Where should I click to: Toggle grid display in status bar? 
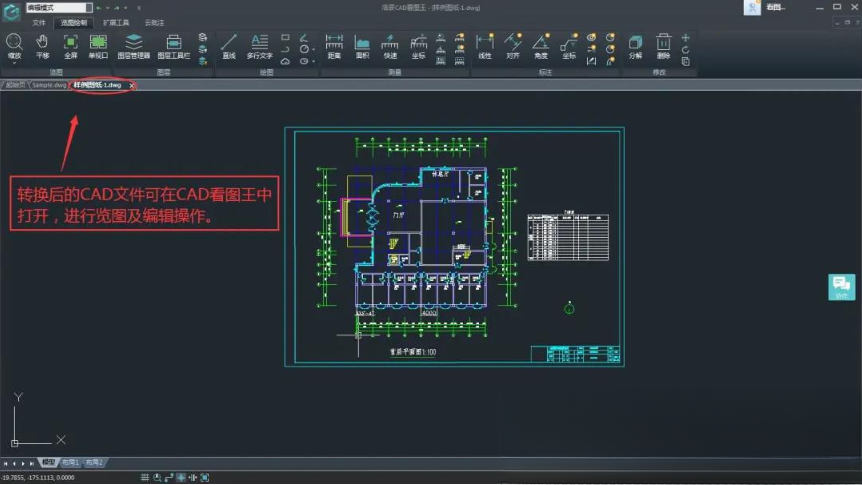pyautogui.click(x=145, y=477)
